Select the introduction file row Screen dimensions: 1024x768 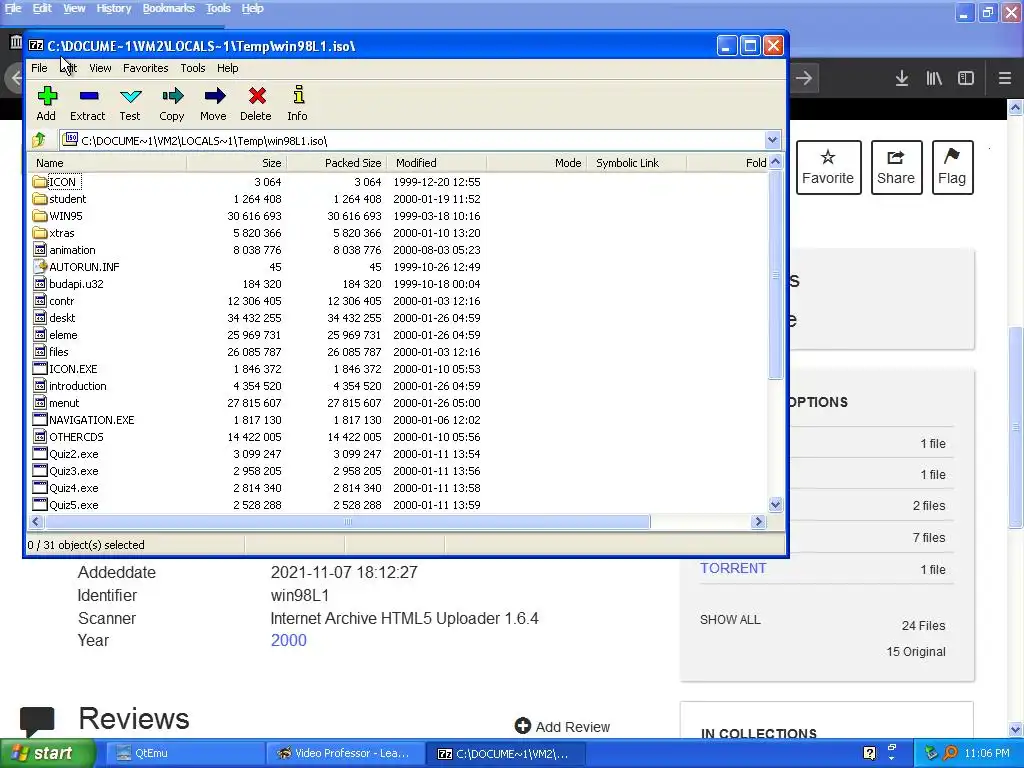pyautogui.click(x=398, y=385)
